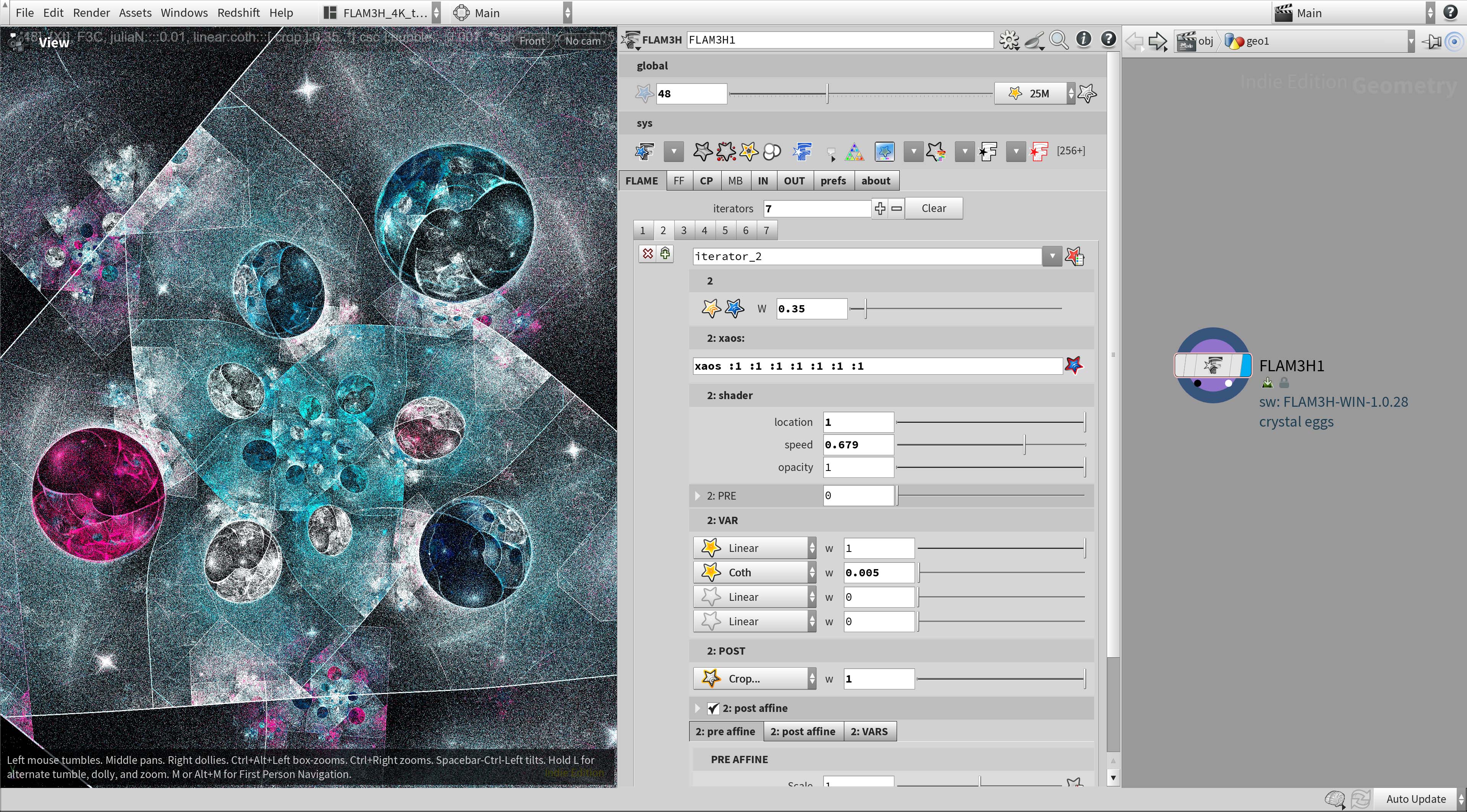
Task: Click the geo1 icon in the network path bar
Action: coord(1235,40)
